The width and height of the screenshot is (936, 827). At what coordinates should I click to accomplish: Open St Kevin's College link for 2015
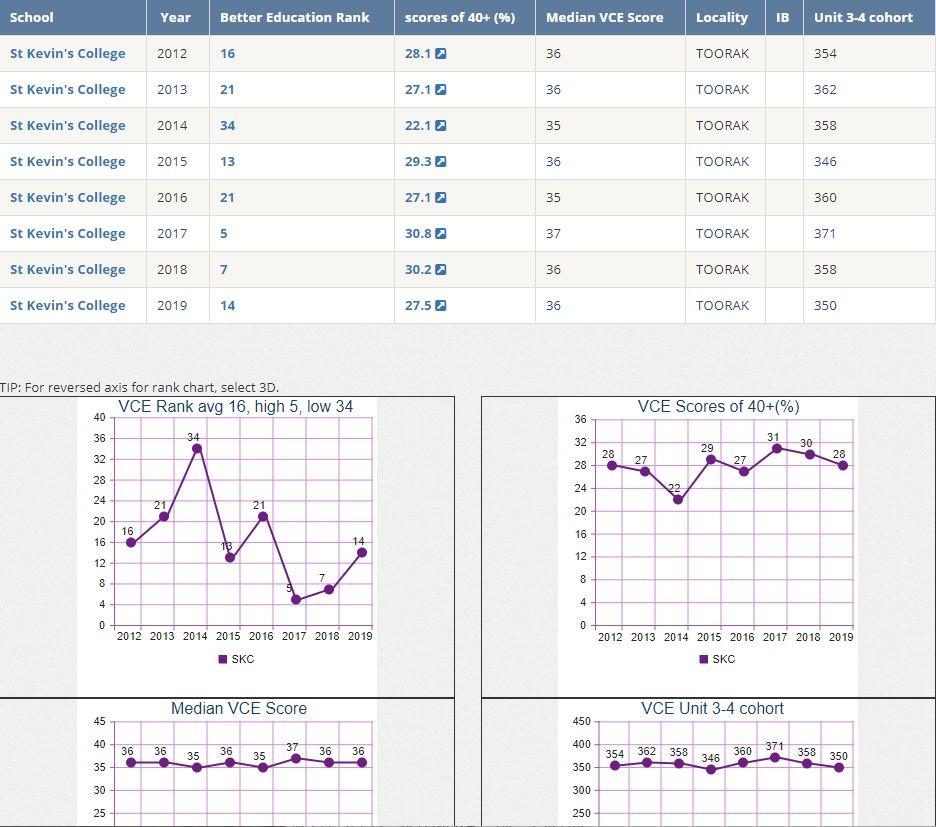pyautogui.click(x=67, y=162)
